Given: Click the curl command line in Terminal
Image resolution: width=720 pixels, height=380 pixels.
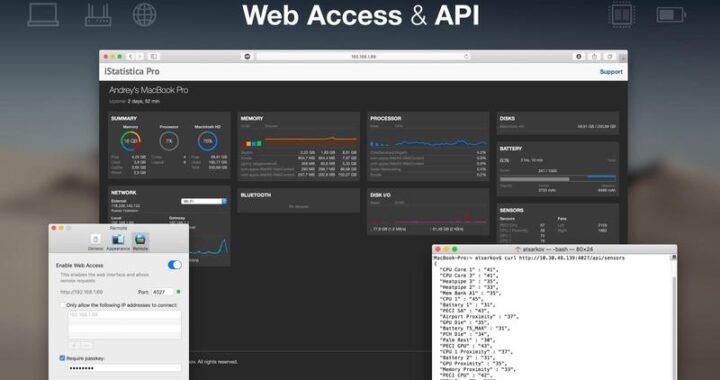Looking at the screenshot, I should pos(529,258).
